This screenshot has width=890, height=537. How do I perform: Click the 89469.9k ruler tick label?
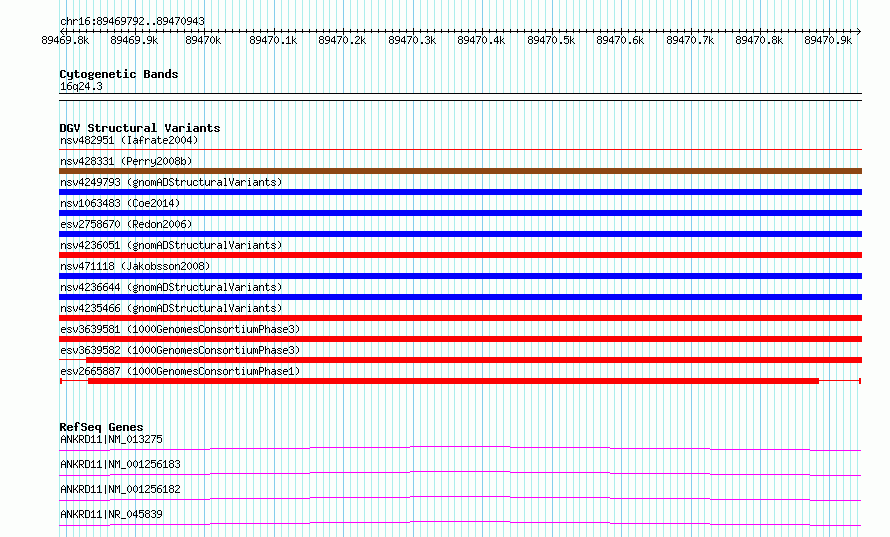pos(134,41)
